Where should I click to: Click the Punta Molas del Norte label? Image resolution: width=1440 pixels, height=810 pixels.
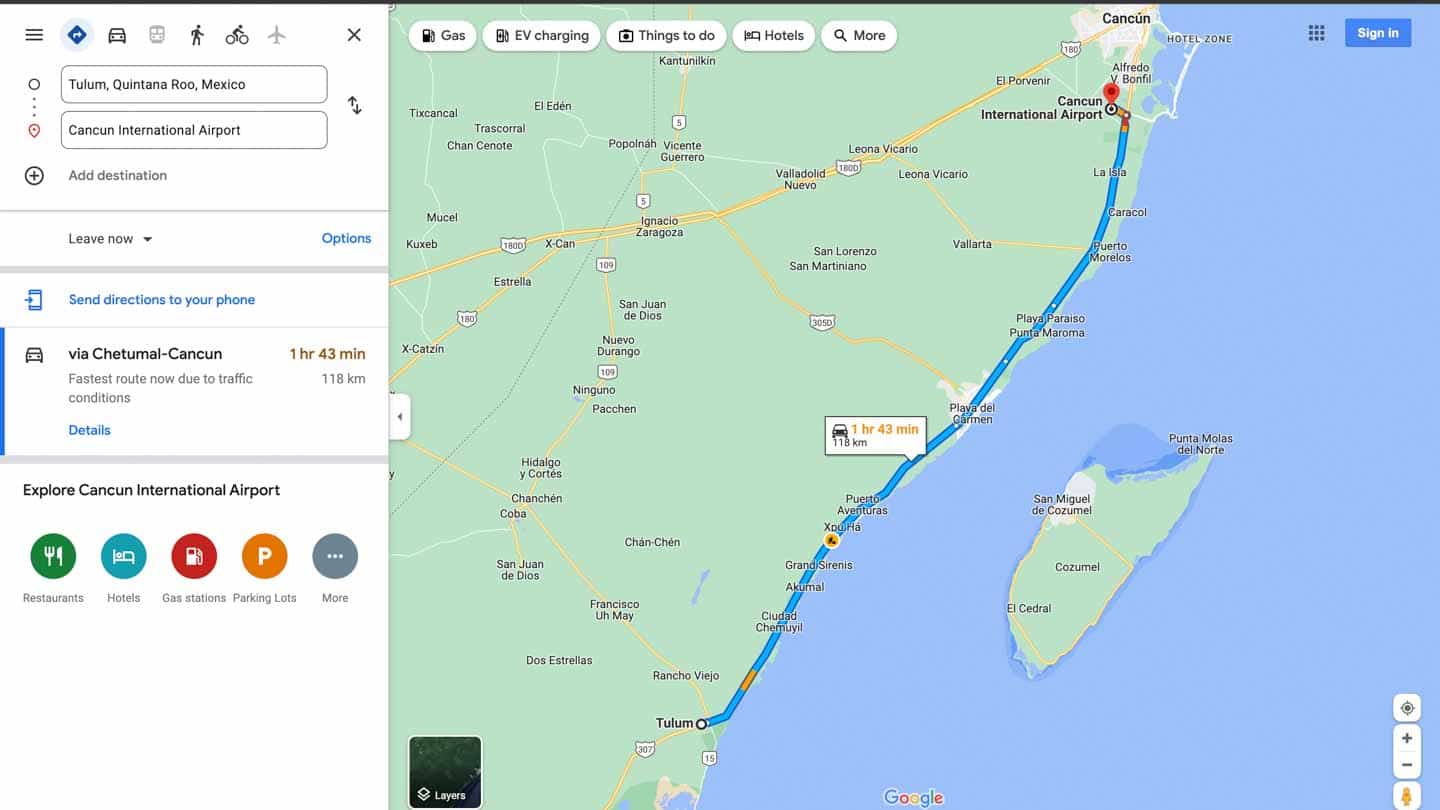tap(1201, 444)
